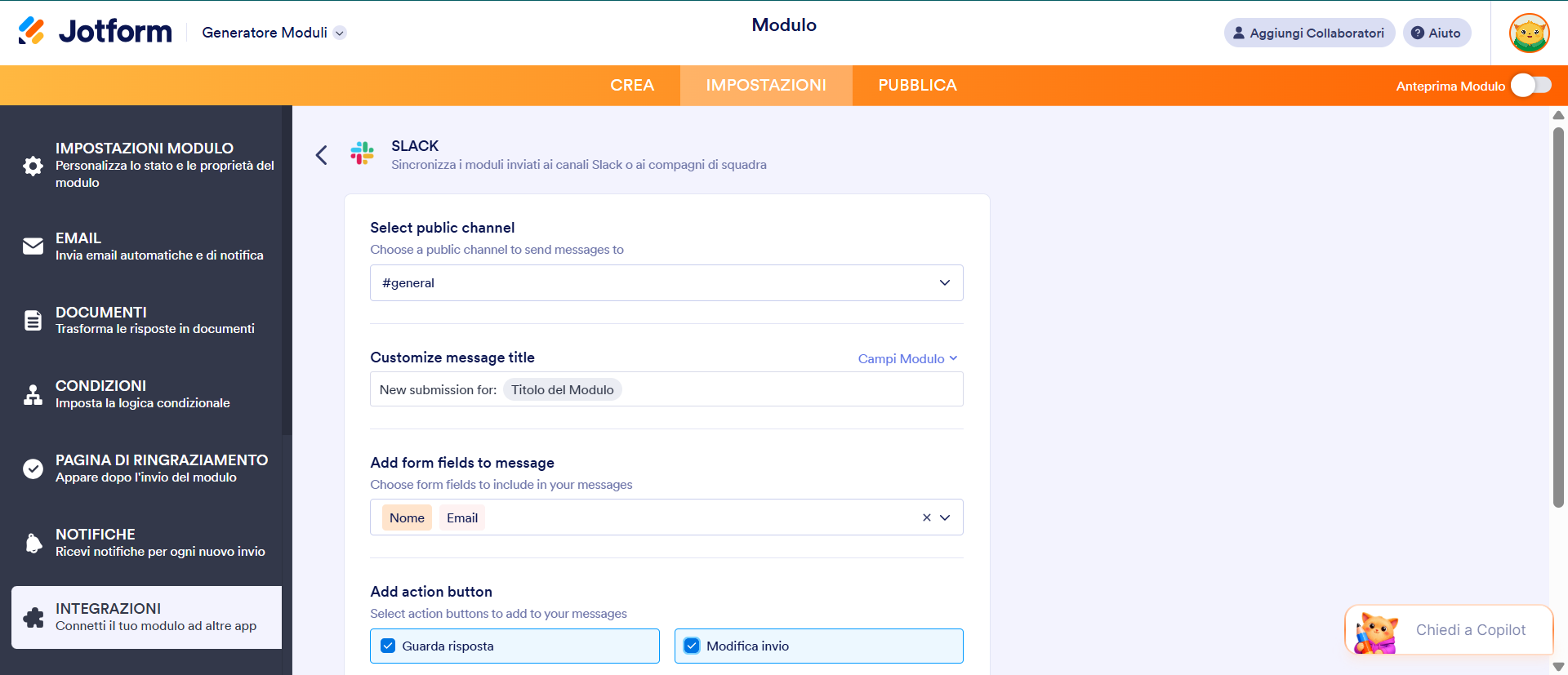Click the sidebar scrollbar thumb

(x=287, y=271)
